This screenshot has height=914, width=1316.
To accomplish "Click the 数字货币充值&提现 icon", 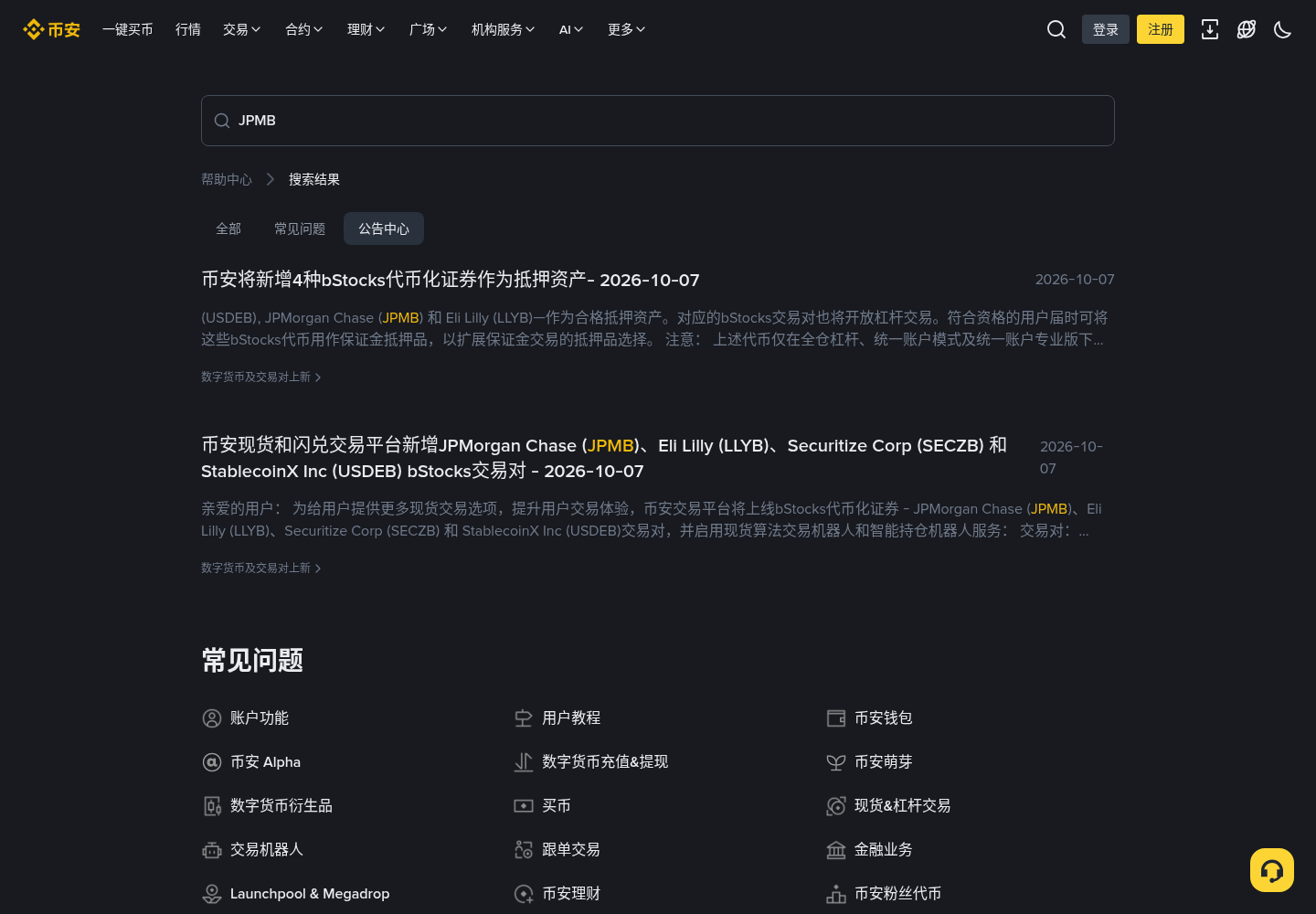I will (524, 762).
